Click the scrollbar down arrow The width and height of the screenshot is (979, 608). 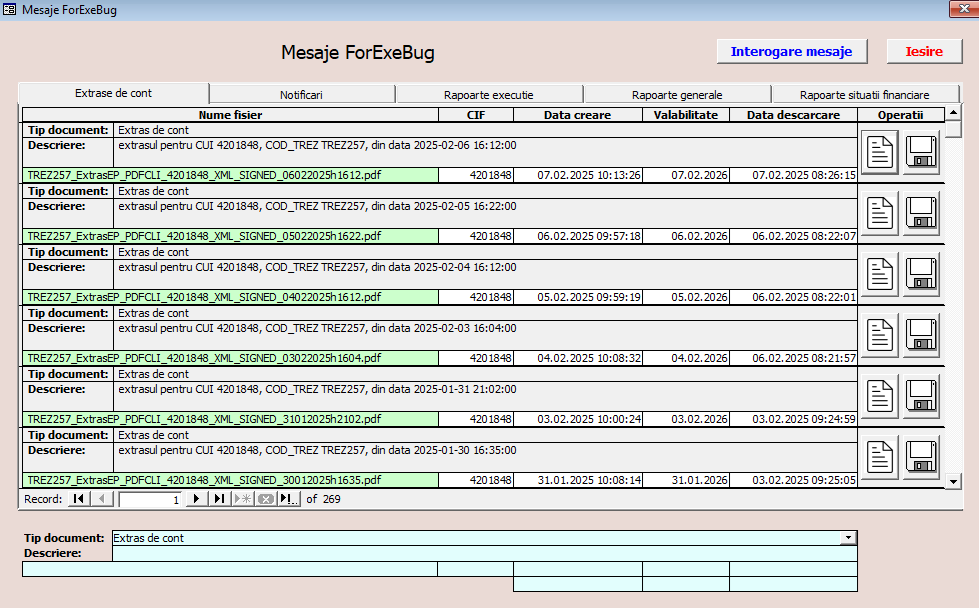coord(953,481)
